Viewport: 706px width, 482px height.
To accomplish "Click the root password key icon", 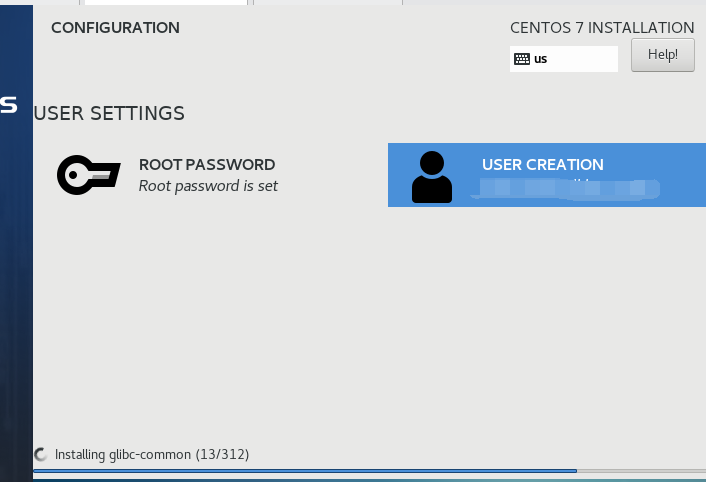I will (89, 175).
